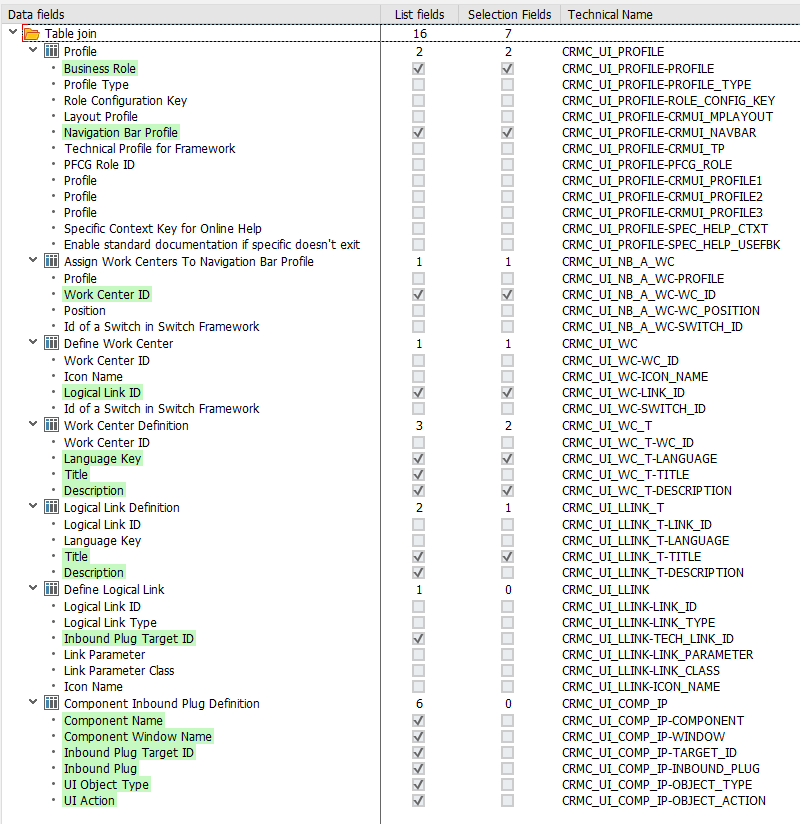This screenshot has width=800, height=824.
Task: Click technical name CRMC_UI_WC_T-LANGUAGE
Action: [x=639, y=459]
